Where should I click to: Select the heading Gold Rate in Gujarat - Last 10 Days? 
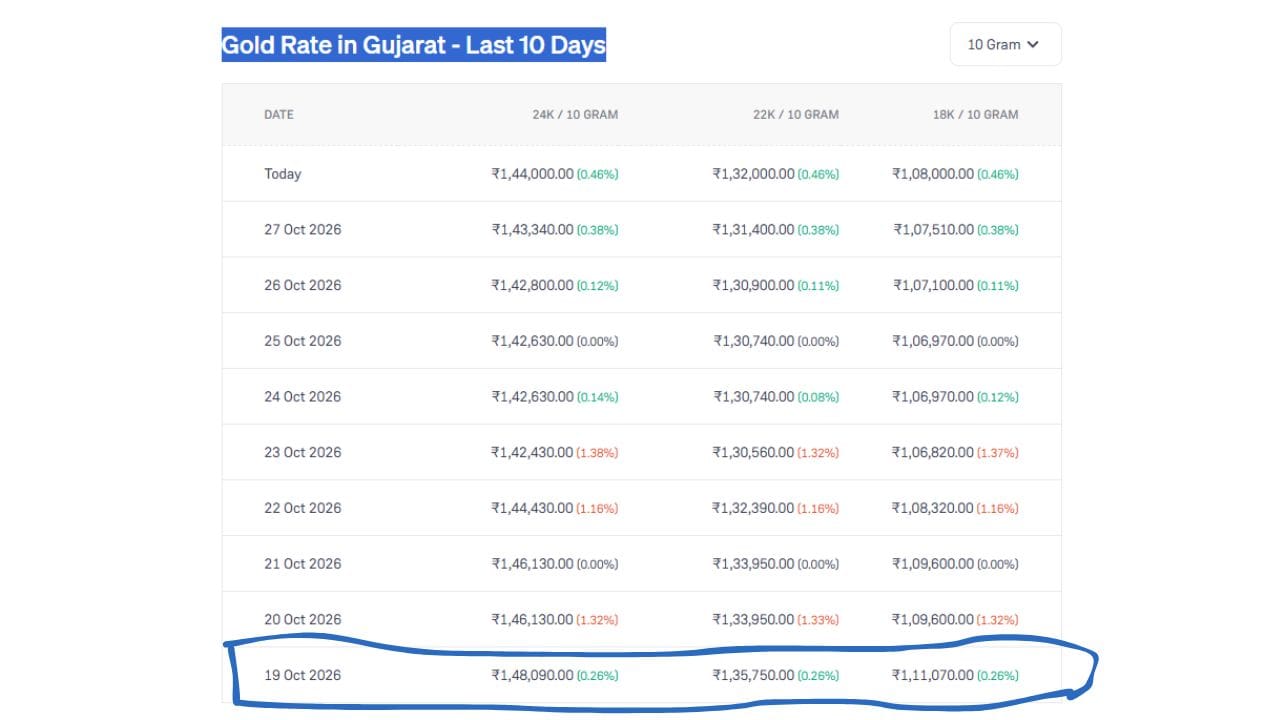413,45
